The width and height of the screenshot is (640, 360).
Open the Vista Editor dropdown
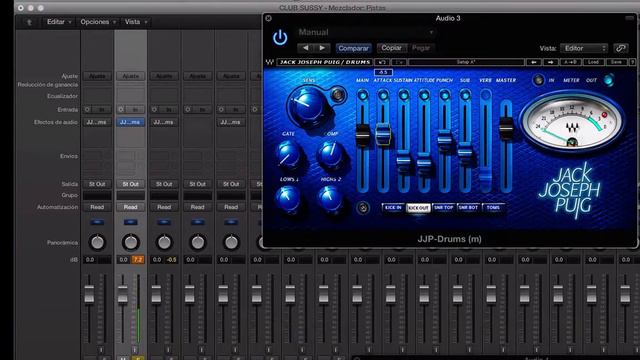tap(584, 48)
